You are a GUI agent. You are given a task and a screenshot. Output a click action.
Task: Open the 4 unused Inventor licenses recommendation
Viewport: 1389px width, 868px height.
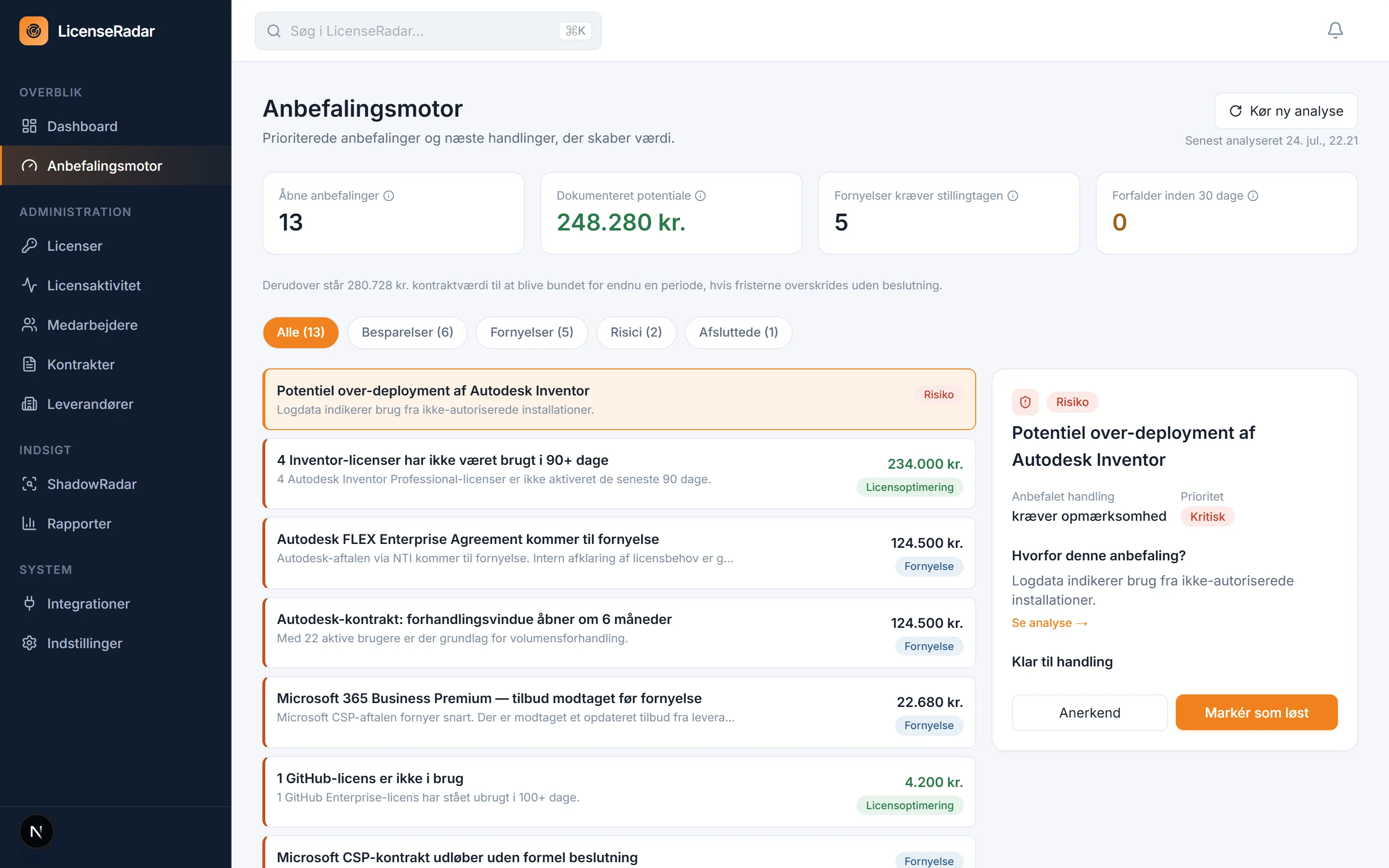619,474
